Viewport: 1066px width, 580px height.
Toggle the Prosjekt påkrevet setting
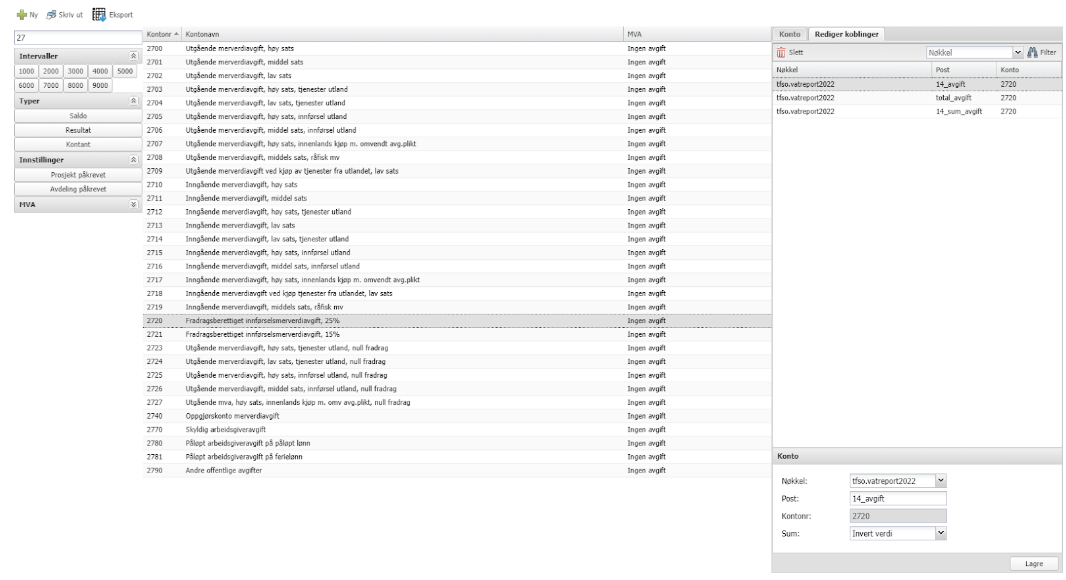click(x=70, y=174)
